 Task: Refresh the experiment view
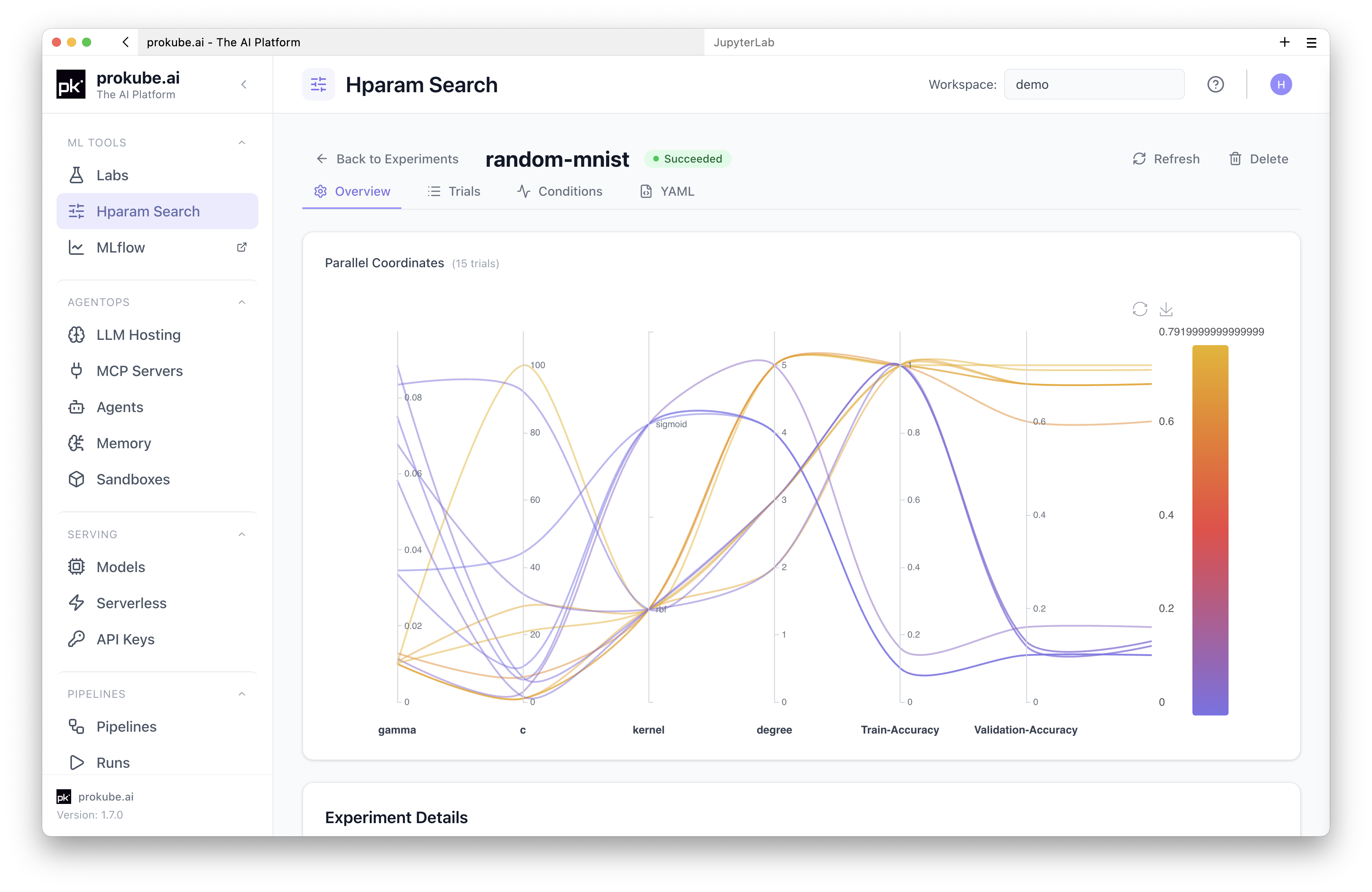[x=1166, y=159]
